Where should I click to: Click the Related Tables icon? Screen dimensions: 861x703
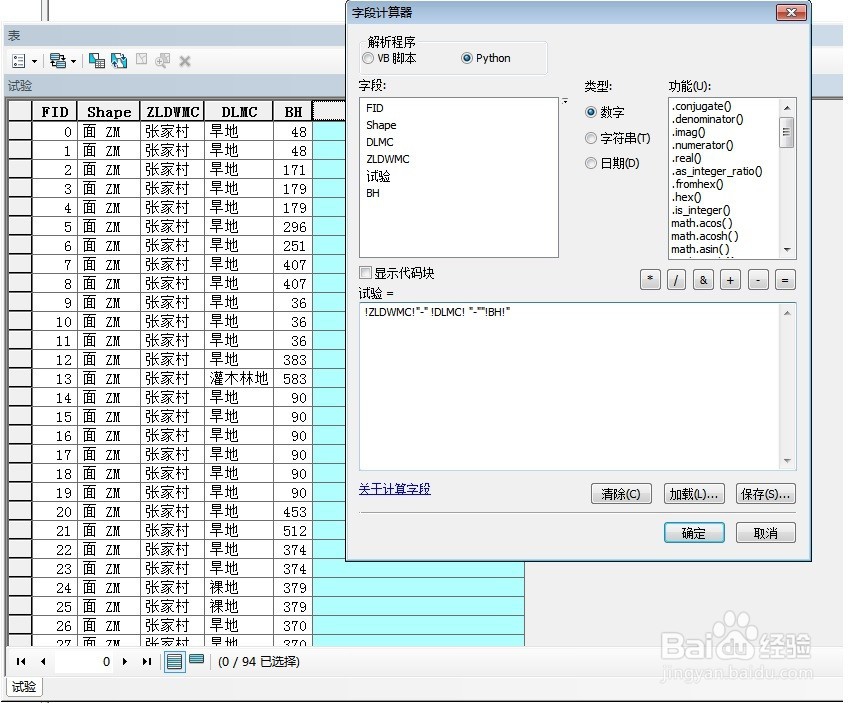click(58, 60)
